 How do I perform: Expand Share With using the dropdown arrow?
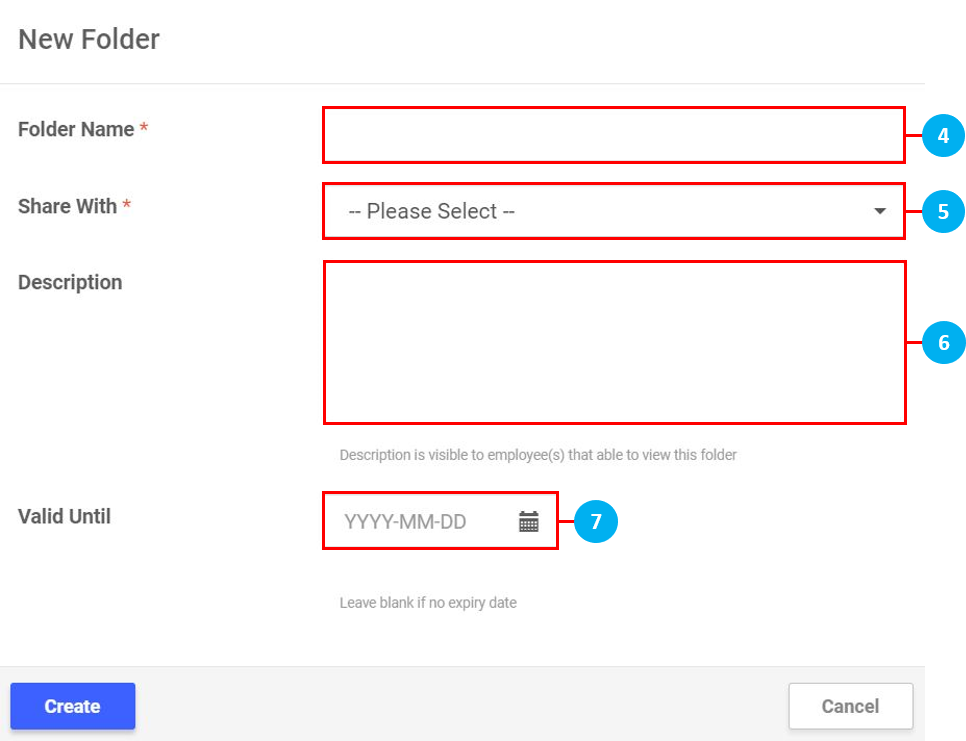pyautogui.click(x=880, y=211)
